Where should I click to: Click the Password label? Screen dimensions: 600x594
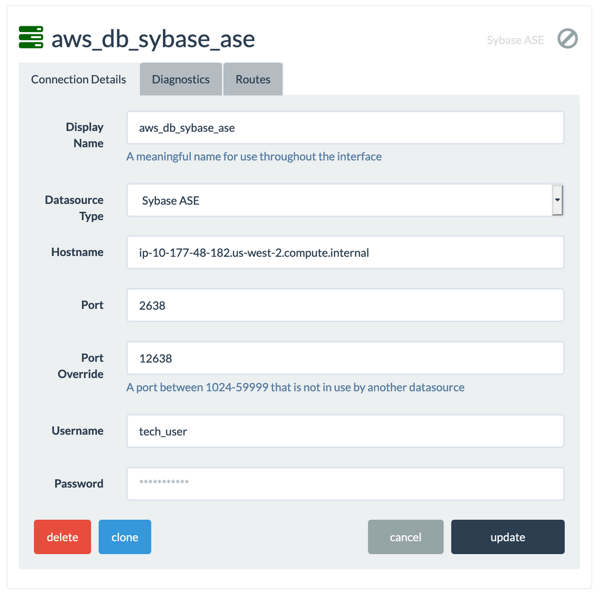[79, 483]
